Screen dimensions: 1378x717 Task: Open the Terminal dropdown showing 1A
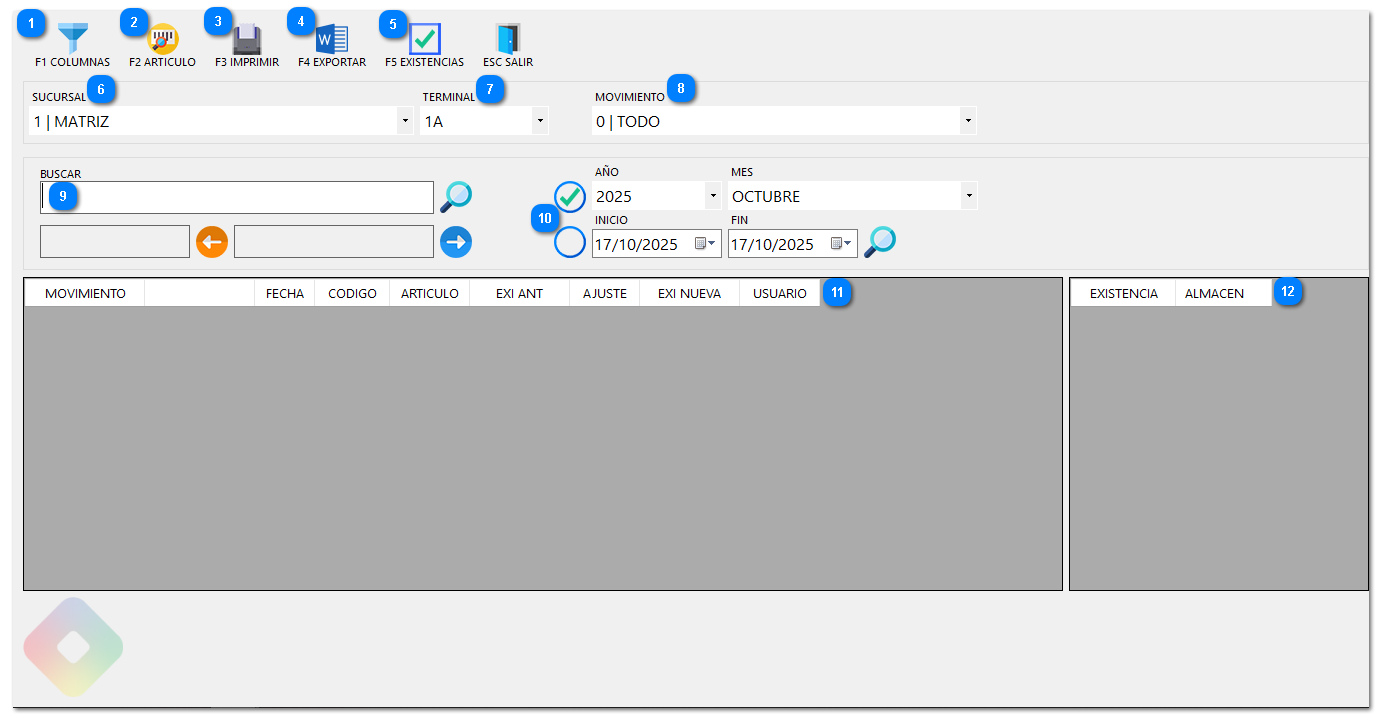click(539, 121)
